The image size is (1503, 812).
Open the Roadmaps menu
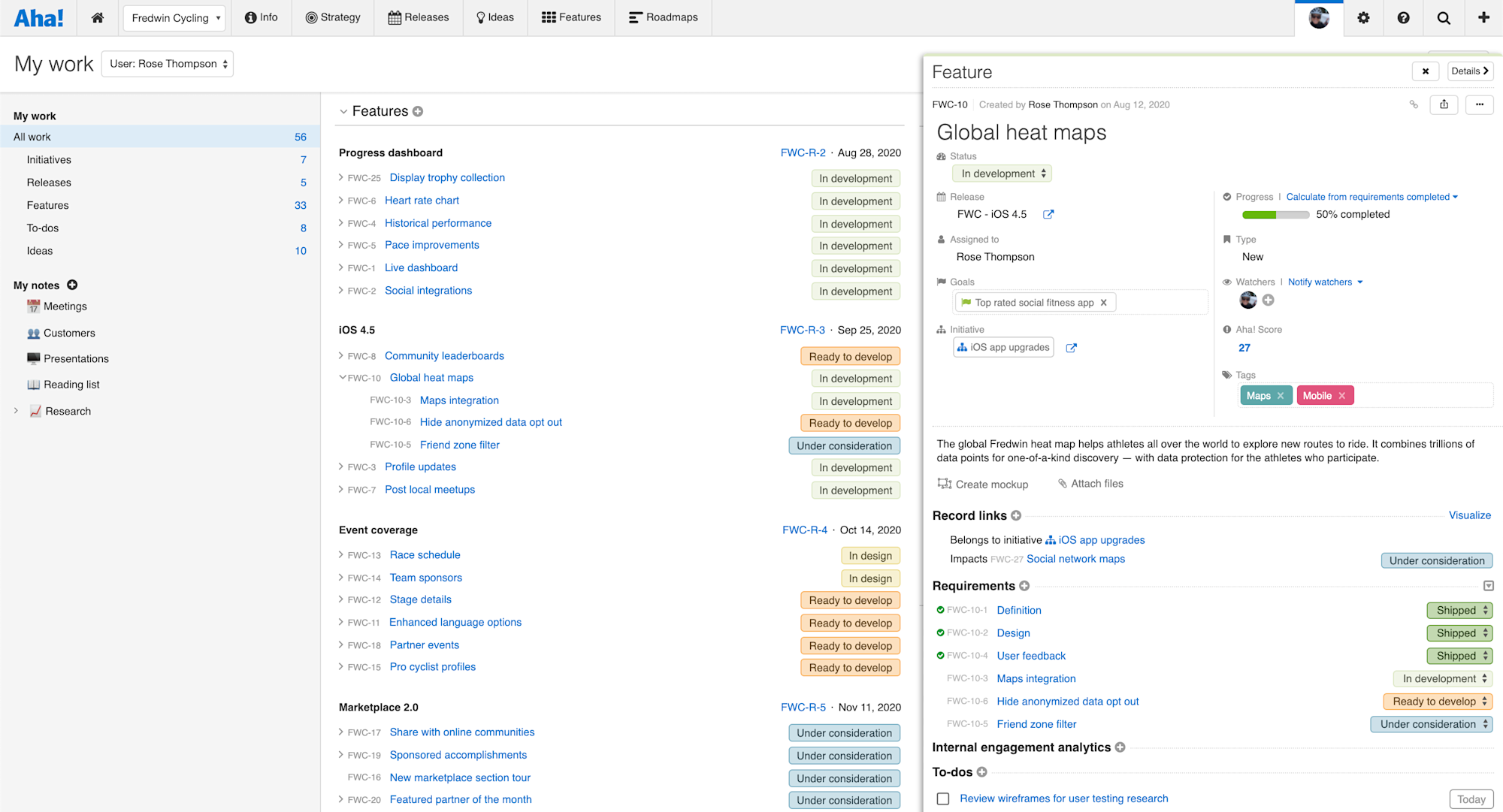pyautogui.click(x=663, y=17)
